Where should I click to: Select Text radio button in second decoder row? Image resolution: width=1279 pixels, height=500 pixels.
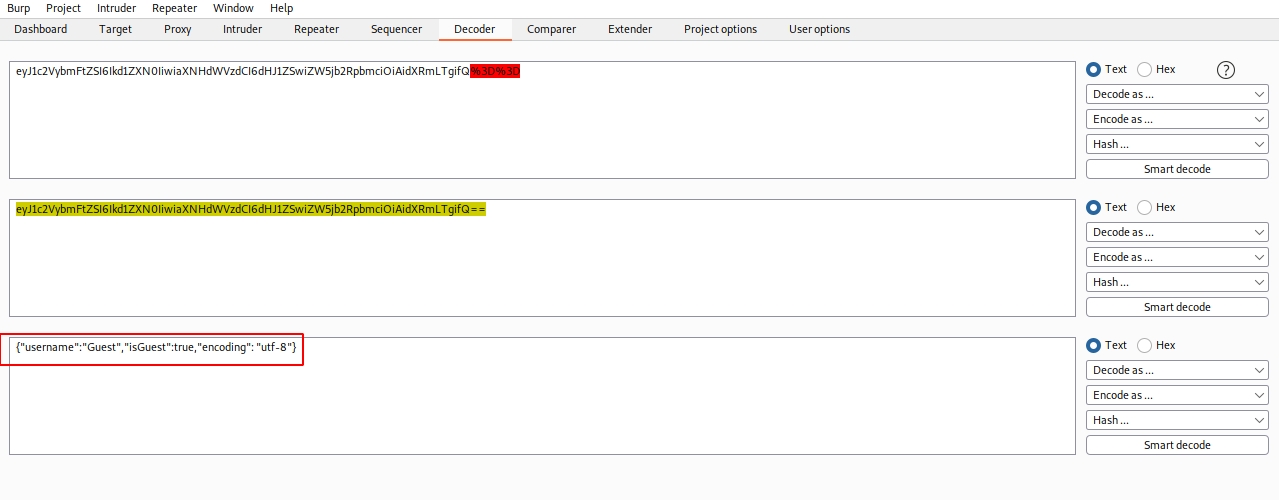pyautogui.click(x=1094, y=208)
